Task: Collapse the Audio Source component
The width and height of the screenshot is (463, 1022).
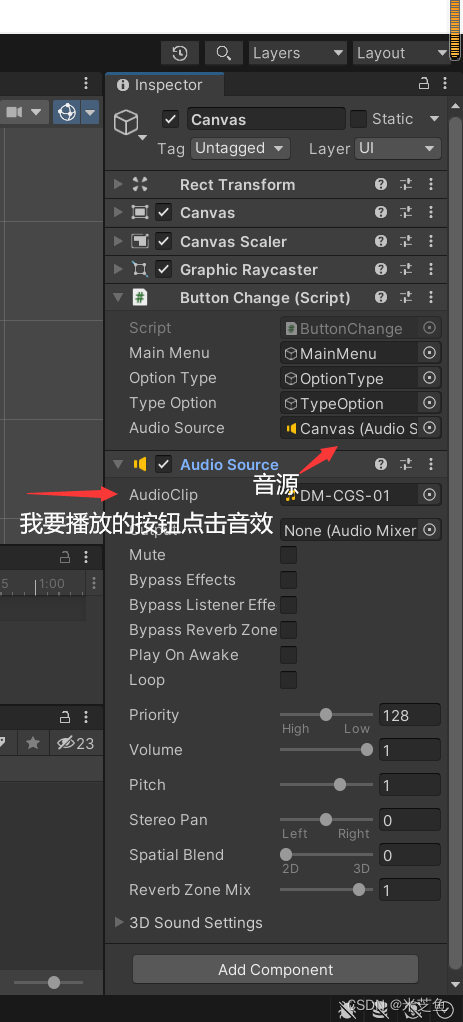Action: pyautogui.click(x=118, y=464)
